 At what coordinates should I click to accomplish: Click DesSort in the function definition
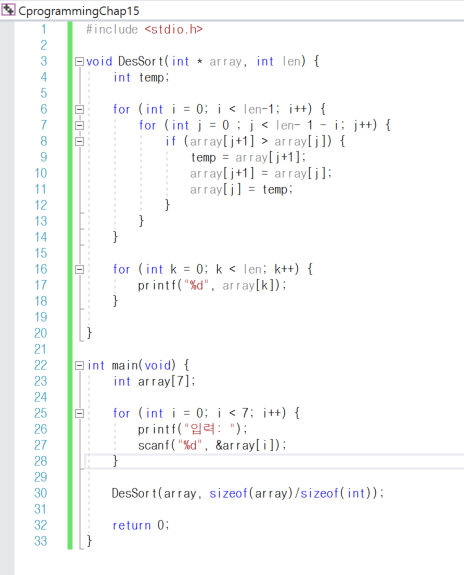140,61
